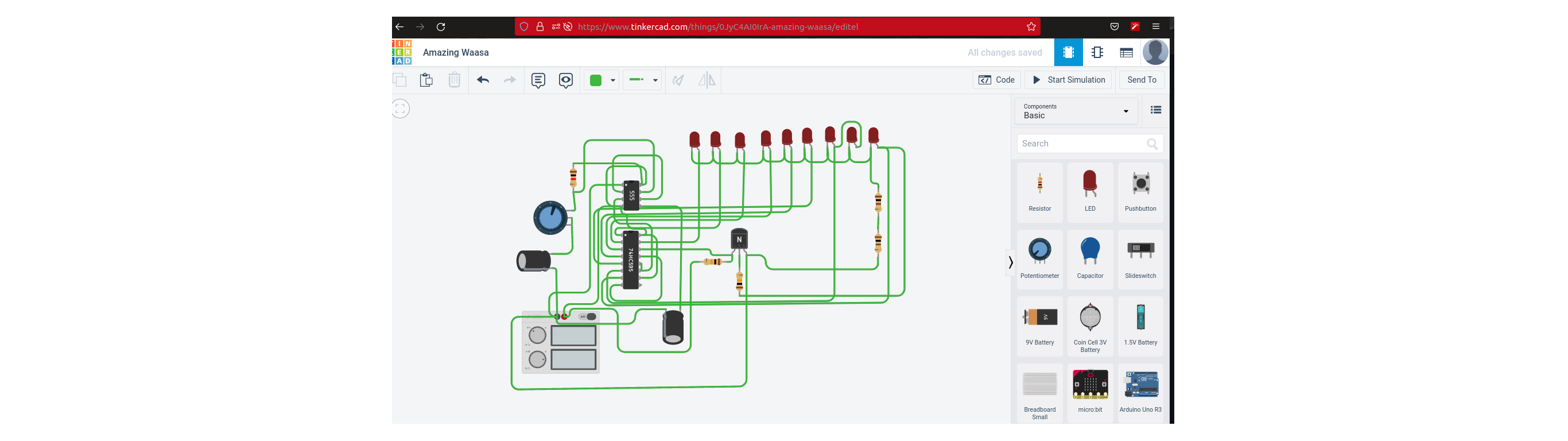Select the Arduino Uno R3 component
This screenshot has height=441, width=1568.
(x=1140, y=393)
